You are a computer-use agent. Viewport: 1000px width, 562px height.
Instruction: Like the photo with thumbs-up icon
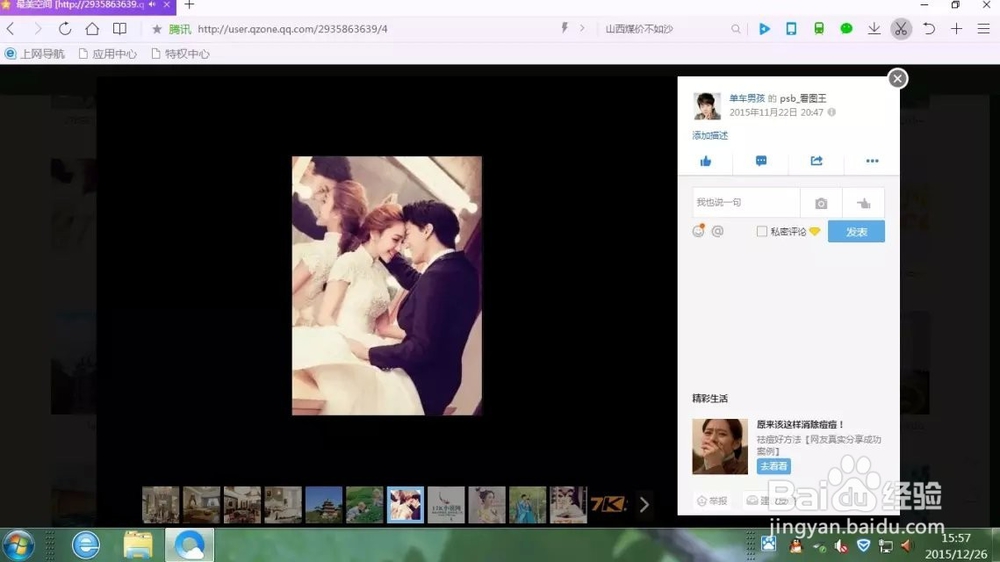705,161
